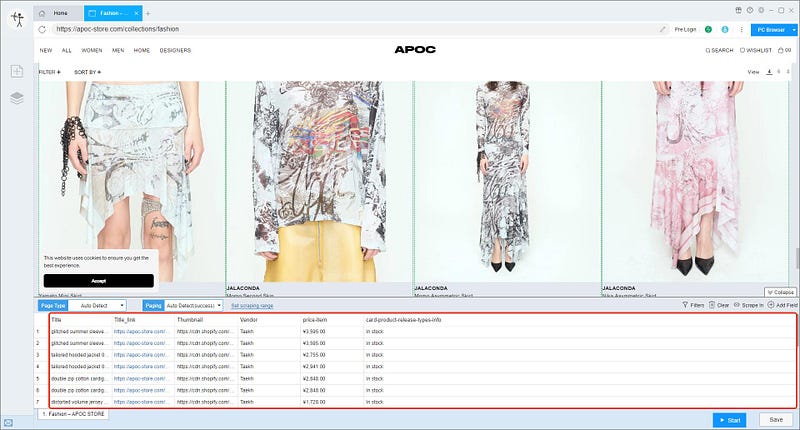Click the gift box icon in the title bar

pos(738,10)
